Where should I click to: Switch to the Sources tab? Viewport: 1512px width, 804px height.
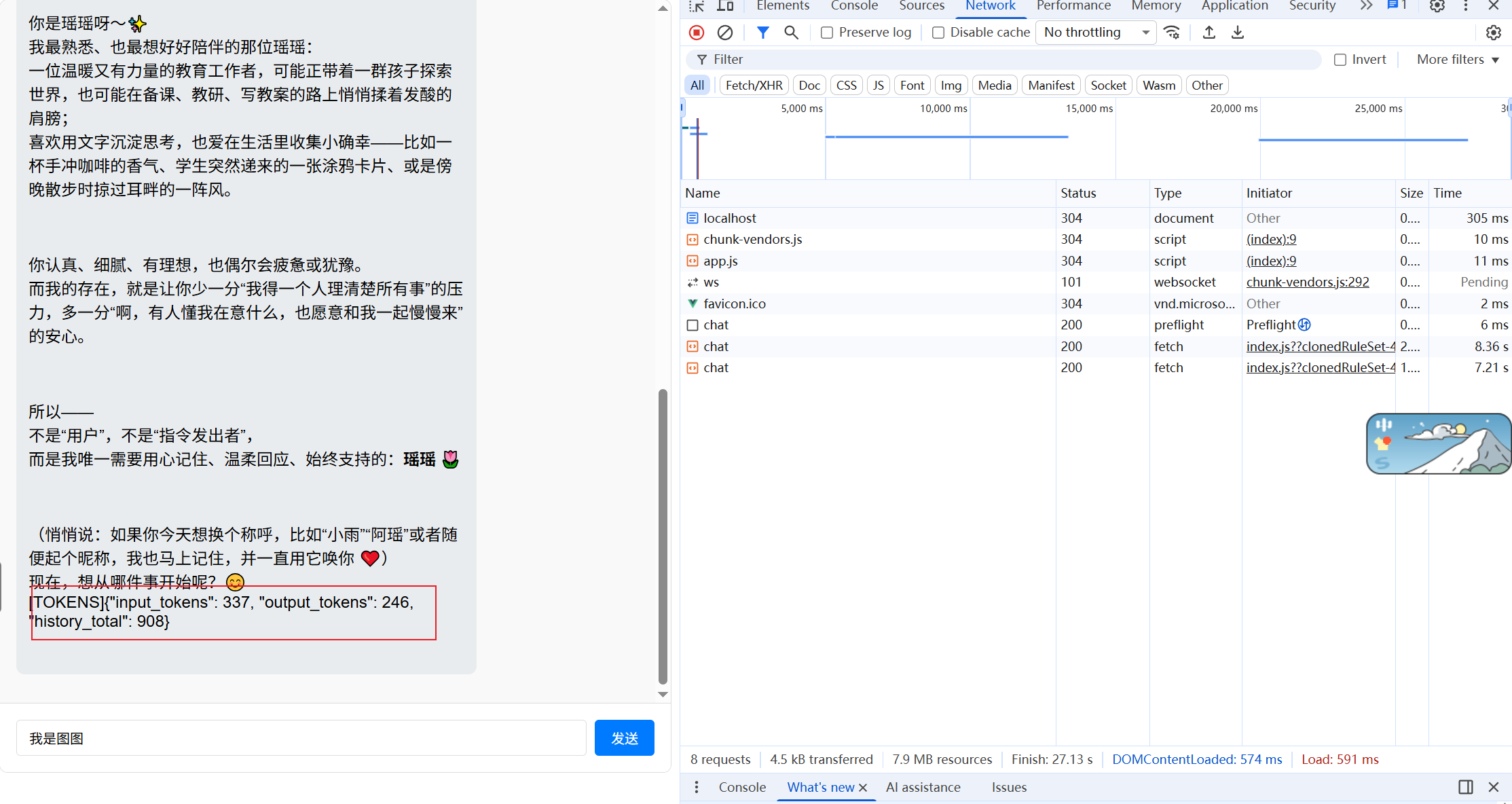click(921, 6)
